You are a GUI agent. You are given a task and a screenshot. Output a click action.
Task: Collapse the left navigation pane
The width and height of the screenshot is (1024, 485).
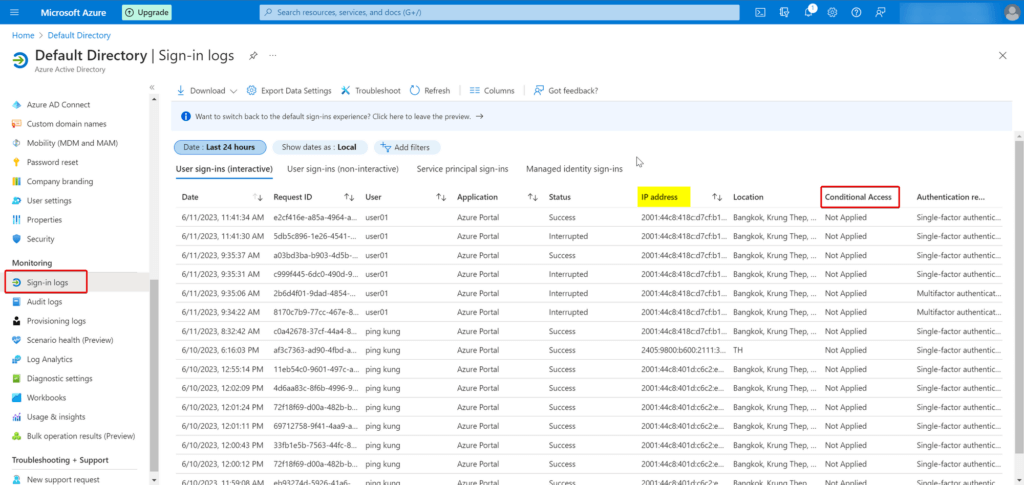click(x=152, y=87)
